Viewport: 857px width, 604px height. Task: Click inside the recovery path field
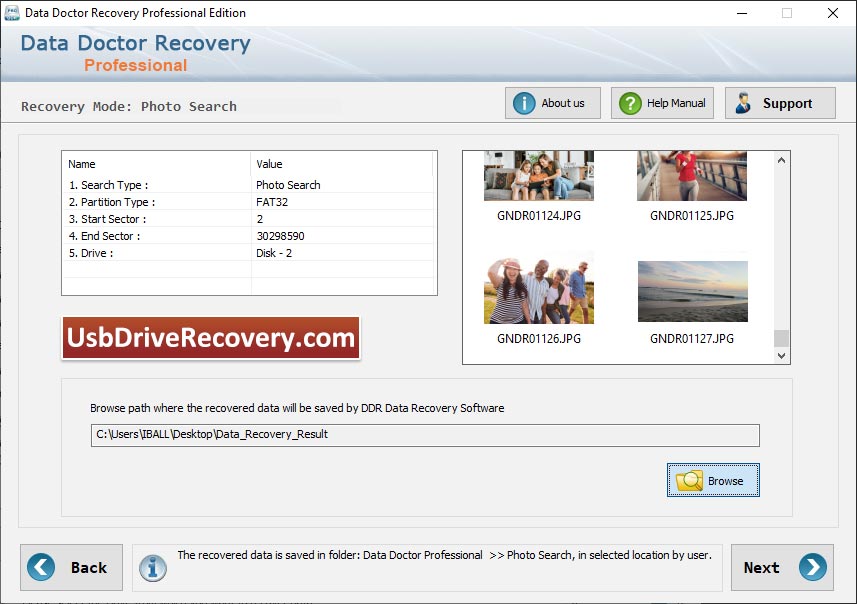click(425, 434)
